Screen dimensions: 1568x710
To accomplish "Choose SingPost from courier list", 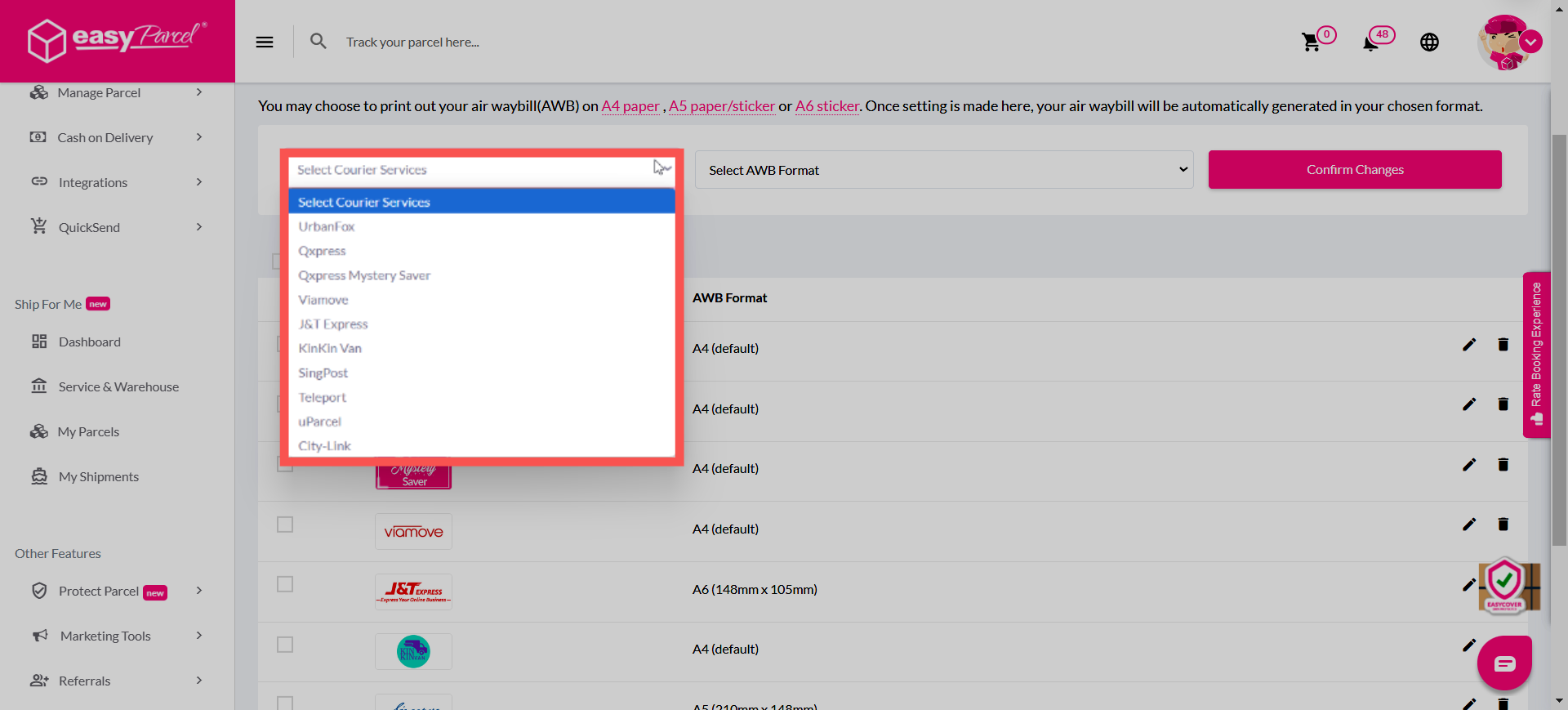I will point(482,373).
